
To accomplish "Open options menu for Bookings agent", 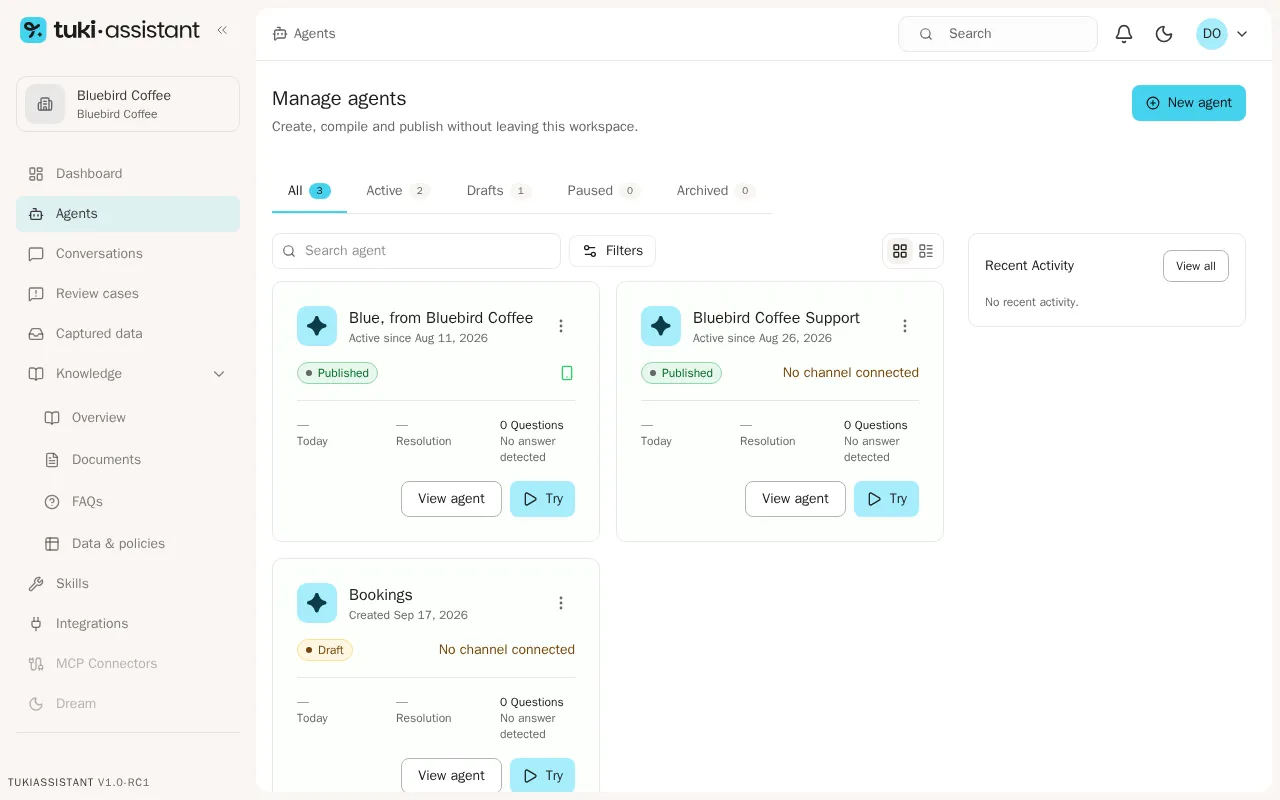I will click(561, 603).
